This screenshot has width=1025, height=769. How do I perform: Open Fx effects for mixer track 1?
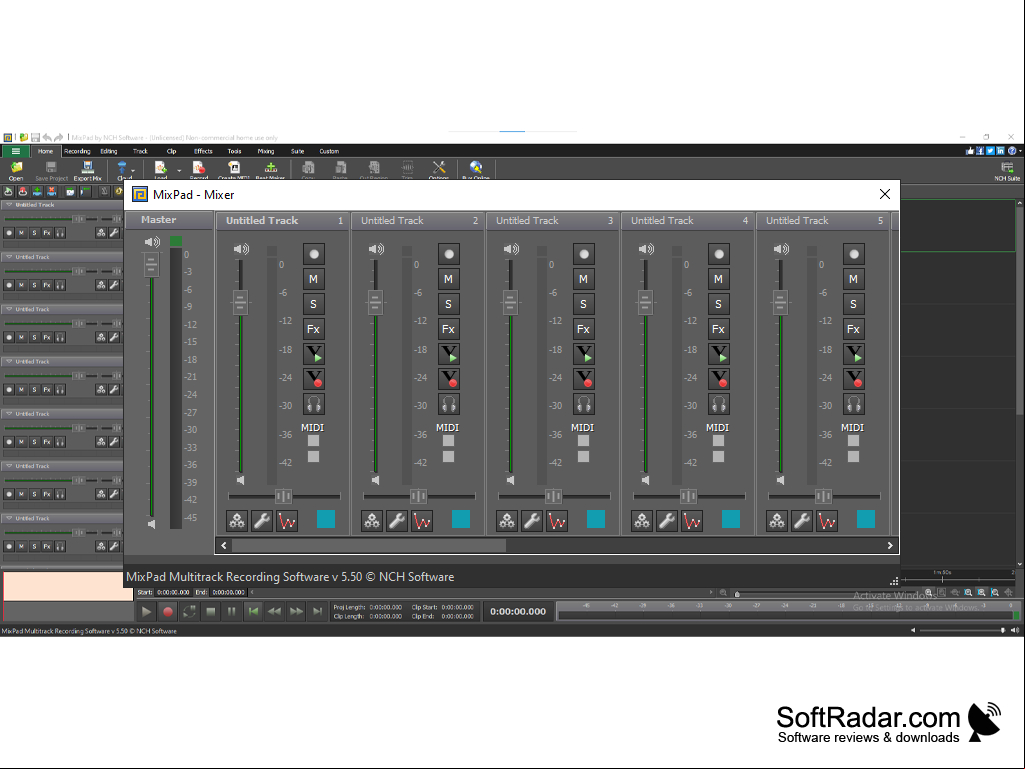coord(314,329)
